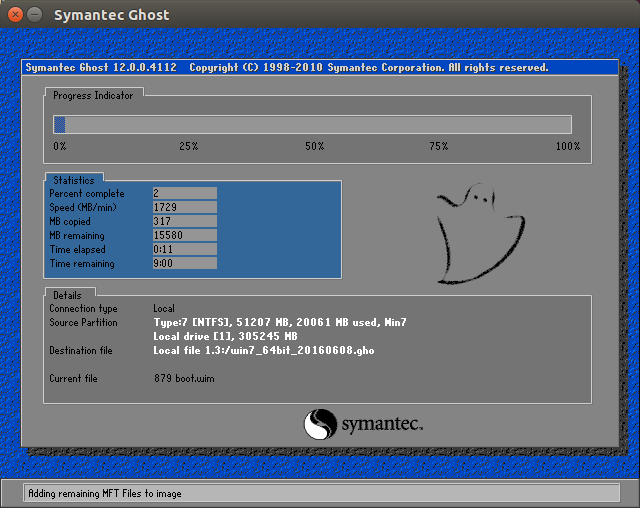Viewport: 640px width, 508px height.
Task: Click the 'Connection type' label
Action: tap(83, 309)
